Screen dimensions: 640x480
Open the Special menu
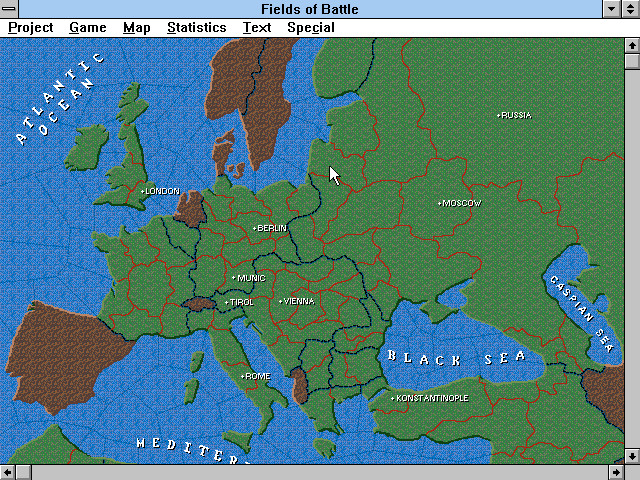pyautogui.click(x=311, y=28)
